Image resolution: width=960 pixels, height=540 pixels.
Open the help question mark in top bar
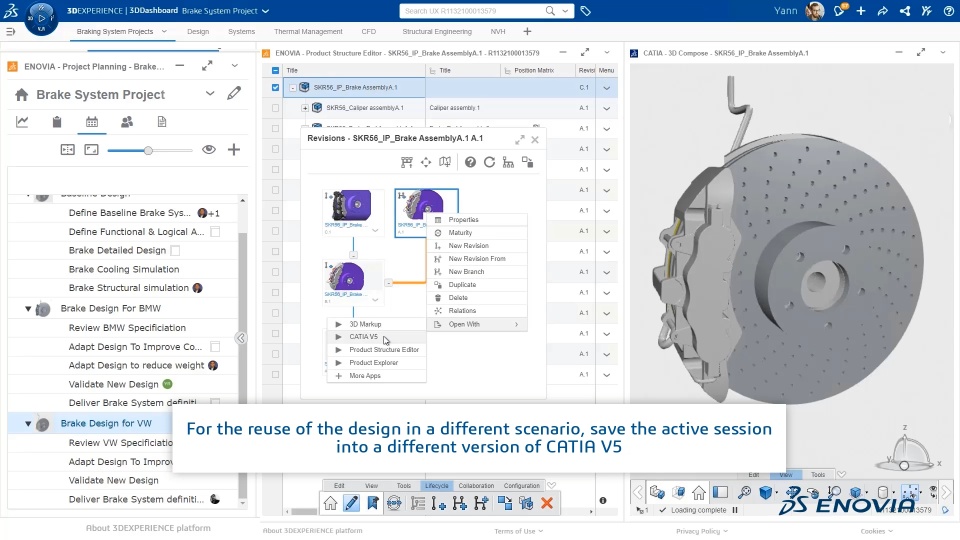948,11
